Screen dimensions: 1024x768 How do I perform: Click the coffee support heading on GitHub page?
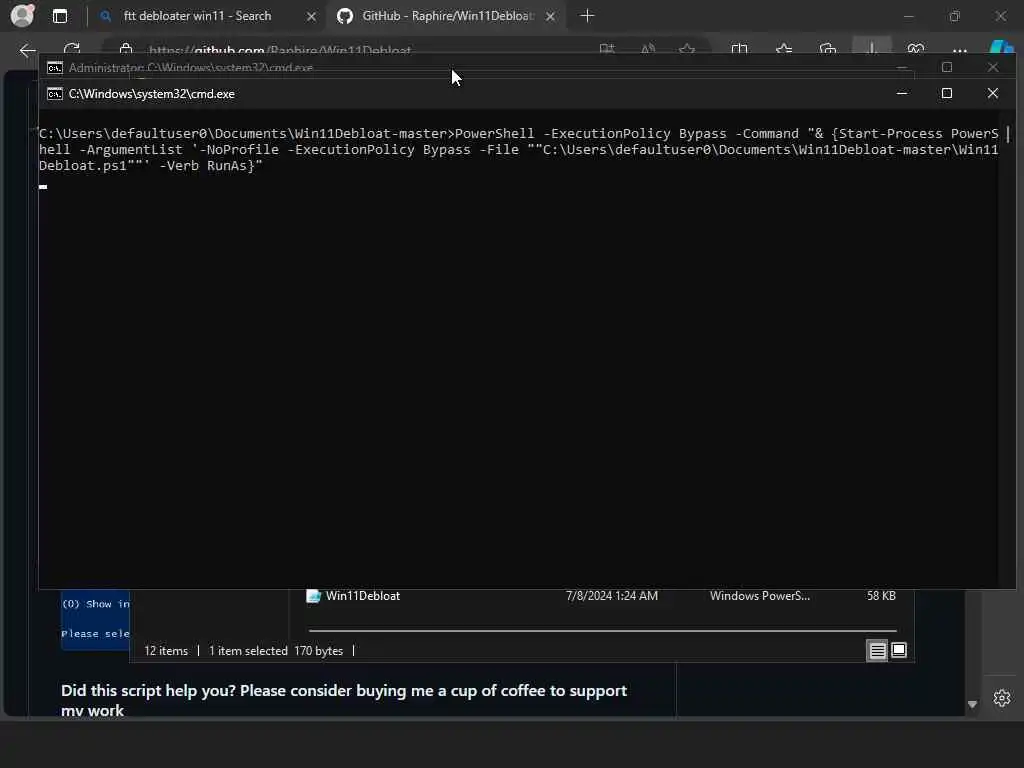click(x=344, y=700)
